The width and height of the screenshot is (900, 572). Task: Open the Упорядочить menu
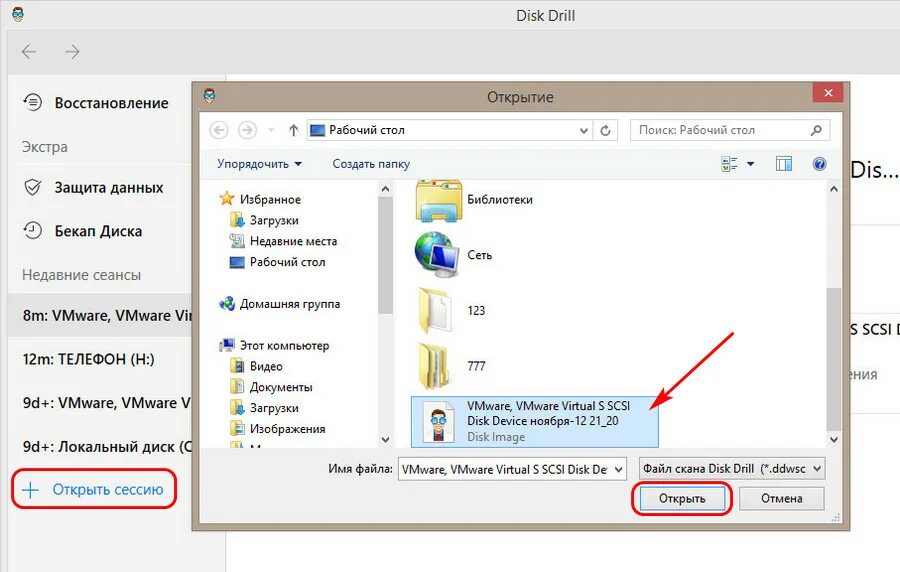[x=259, y=164]
